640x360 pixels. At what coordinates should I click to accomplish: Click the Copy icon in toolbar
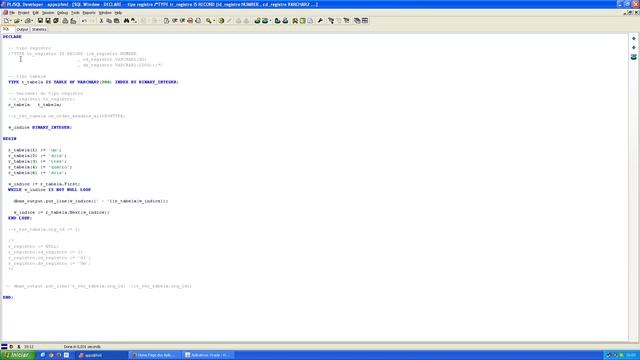[109, 20]
